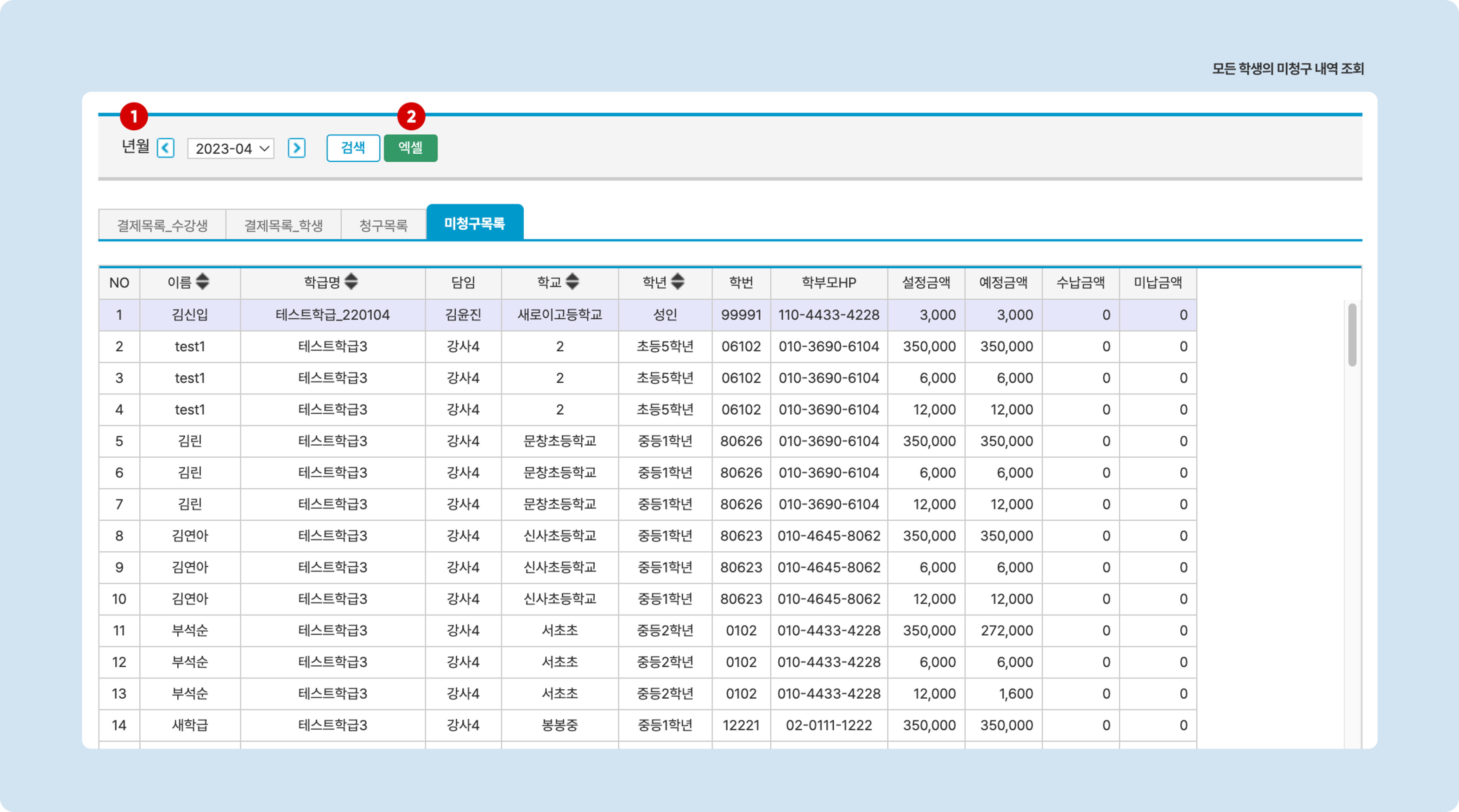Select row 5 student 김린
Screen dimensions: 1459x812
click(190, 441)
